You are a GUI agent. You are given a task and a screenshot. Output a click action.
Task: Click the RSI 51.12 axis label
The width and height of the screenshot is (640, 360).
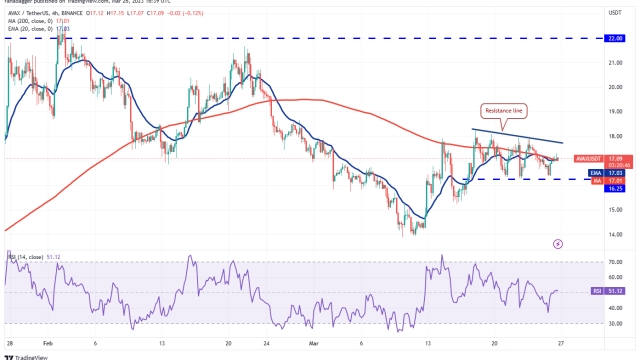click(x=608, y=291)
